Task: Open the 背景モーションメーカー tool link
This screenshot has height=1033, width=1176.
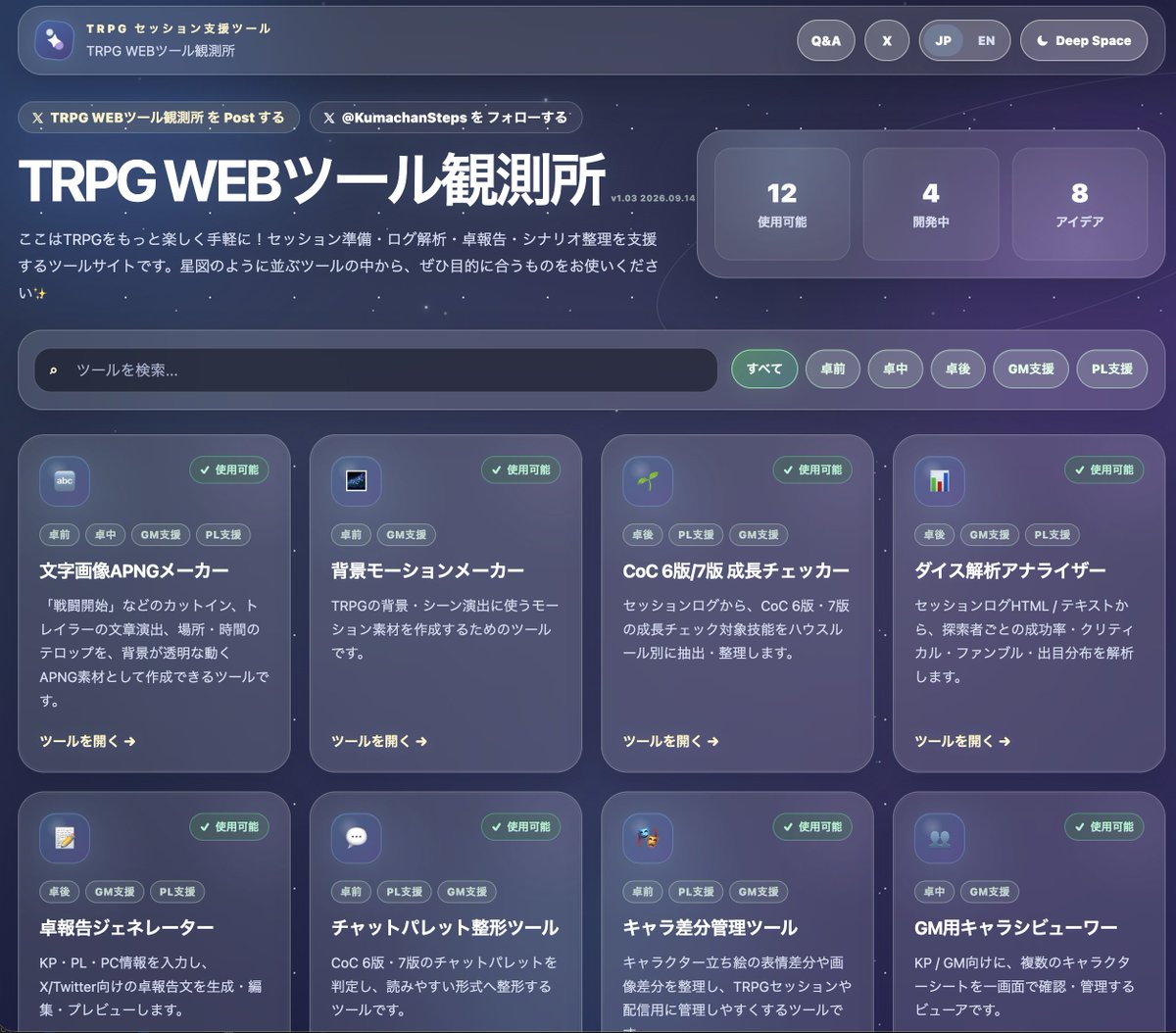Action: coord(379,742)
